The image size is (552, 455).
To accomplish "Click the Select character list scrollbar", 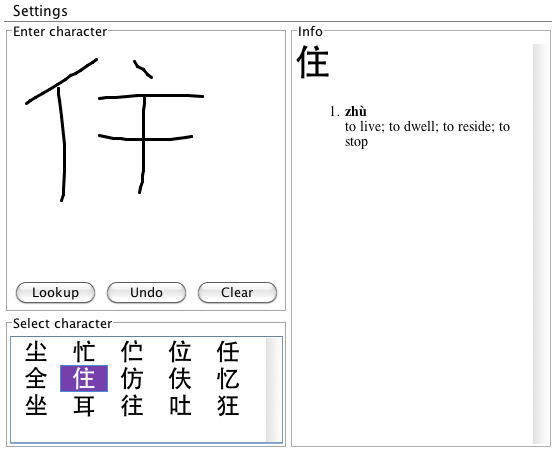I will (x=274, y=390).
